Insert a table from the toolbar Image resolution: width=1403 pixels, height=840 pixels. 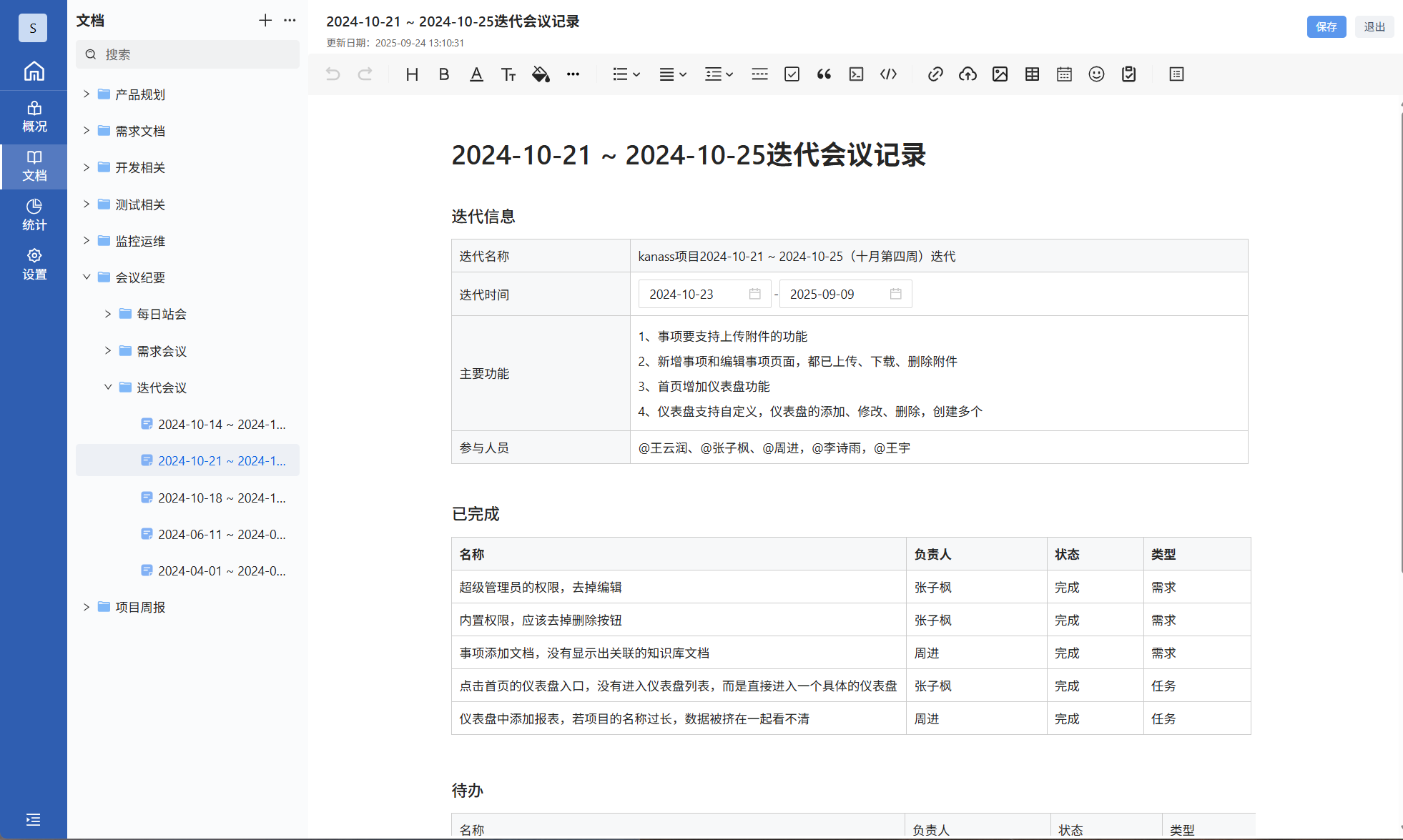point(1032,74)
